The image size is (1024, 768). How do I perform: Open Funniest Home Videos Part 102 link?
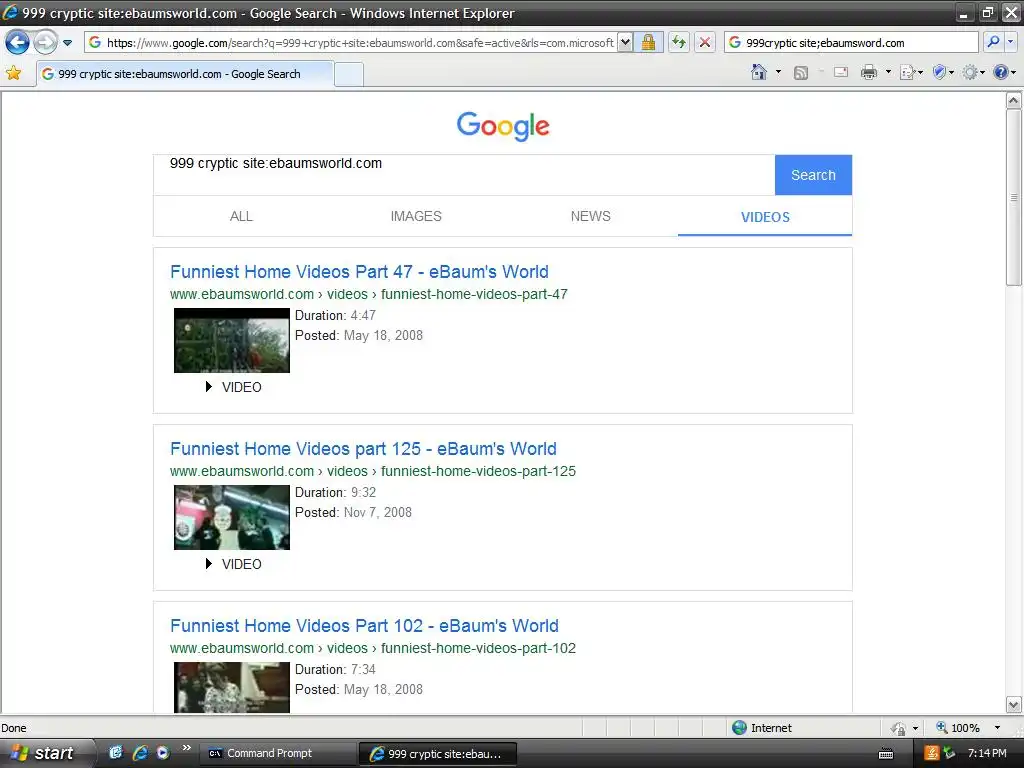tap(364, 626)
